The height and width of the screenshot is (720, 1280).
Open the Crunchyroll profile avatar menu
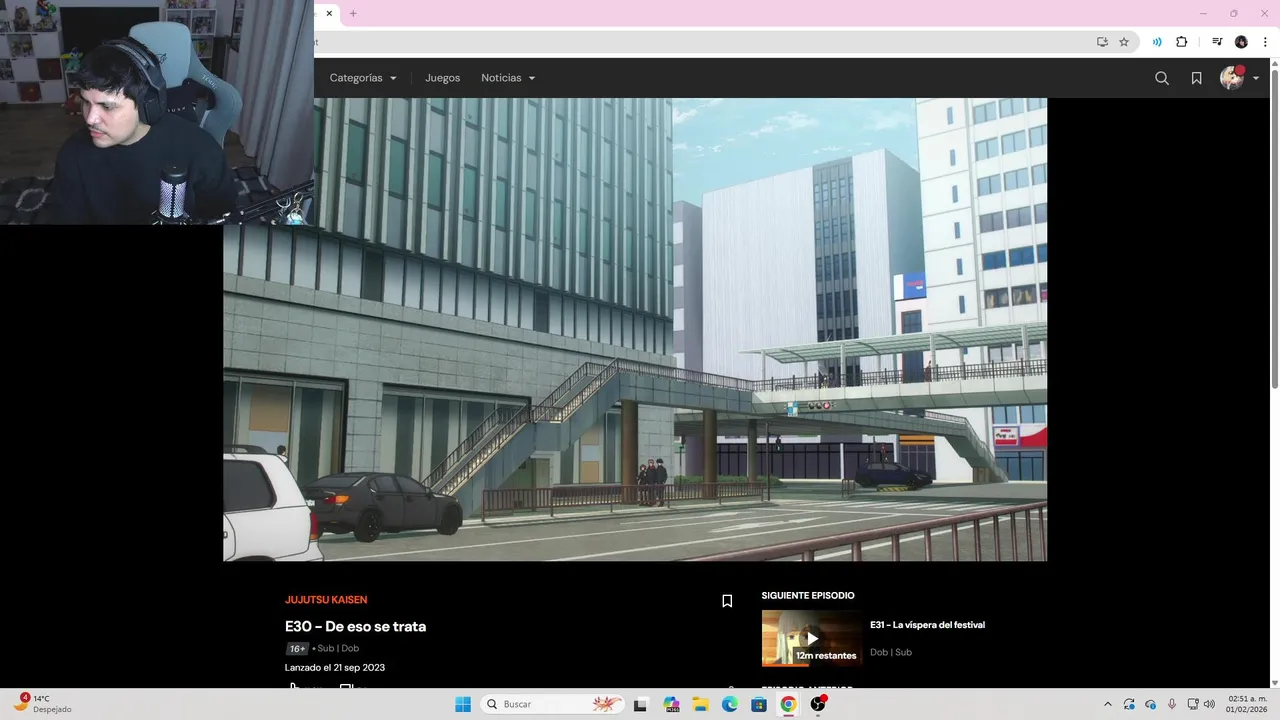click(x=1231, y=78)
